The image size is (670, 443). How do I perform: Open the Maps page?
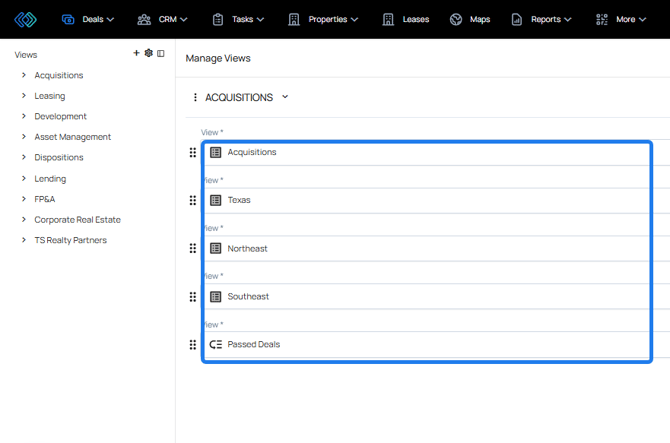pyautogui.click(x=480, y=19)
